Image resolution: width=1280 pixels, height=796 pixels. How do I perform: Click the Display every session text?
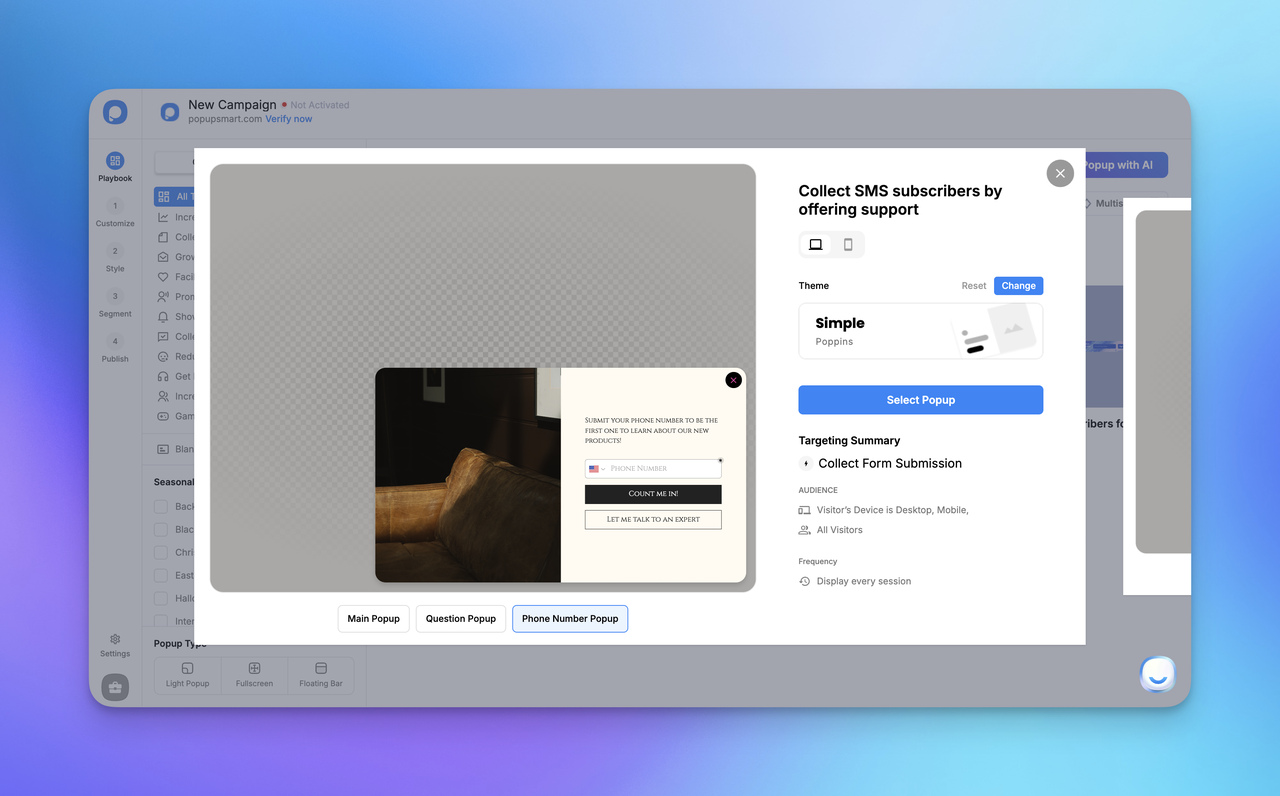tap(864, 581)
